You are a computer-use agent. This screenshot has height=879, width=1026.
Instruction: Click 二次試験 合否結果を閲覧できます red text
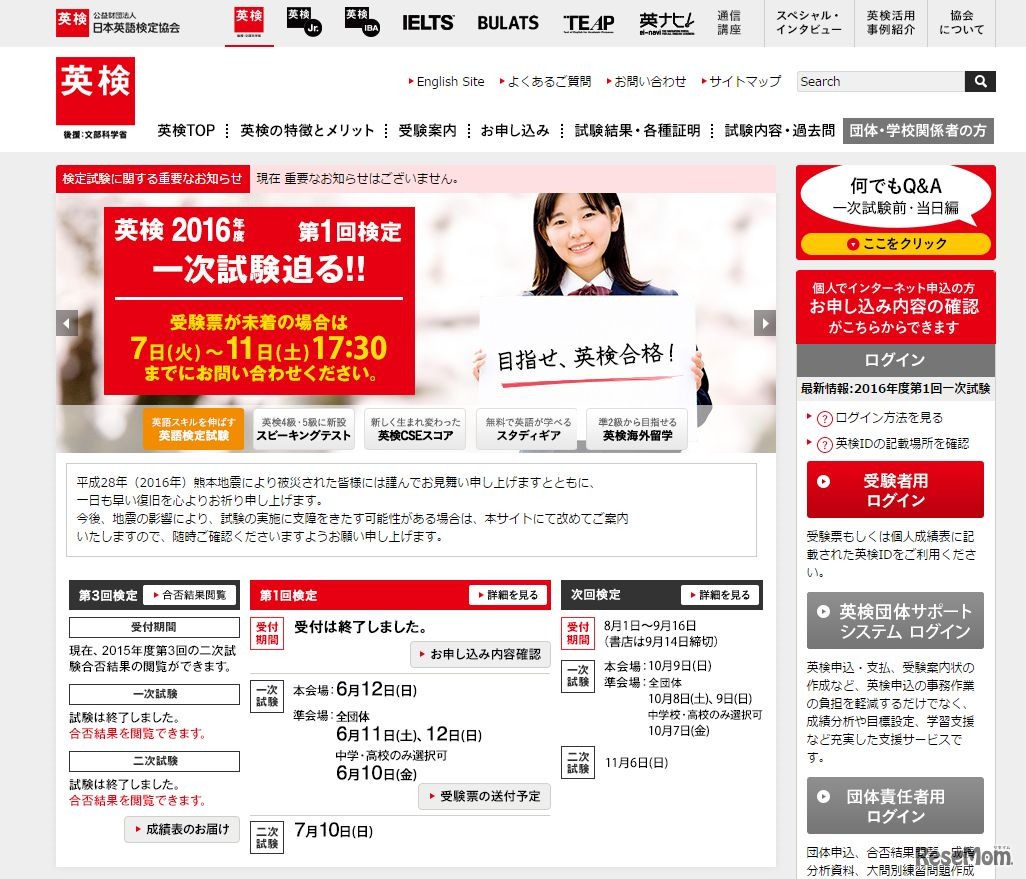point(137,800)
